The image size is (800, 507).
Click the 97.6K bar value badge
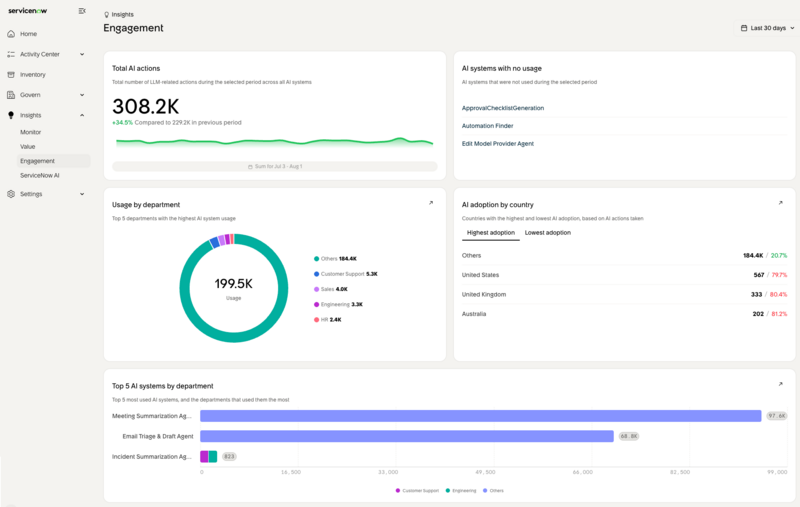[777, 416]
